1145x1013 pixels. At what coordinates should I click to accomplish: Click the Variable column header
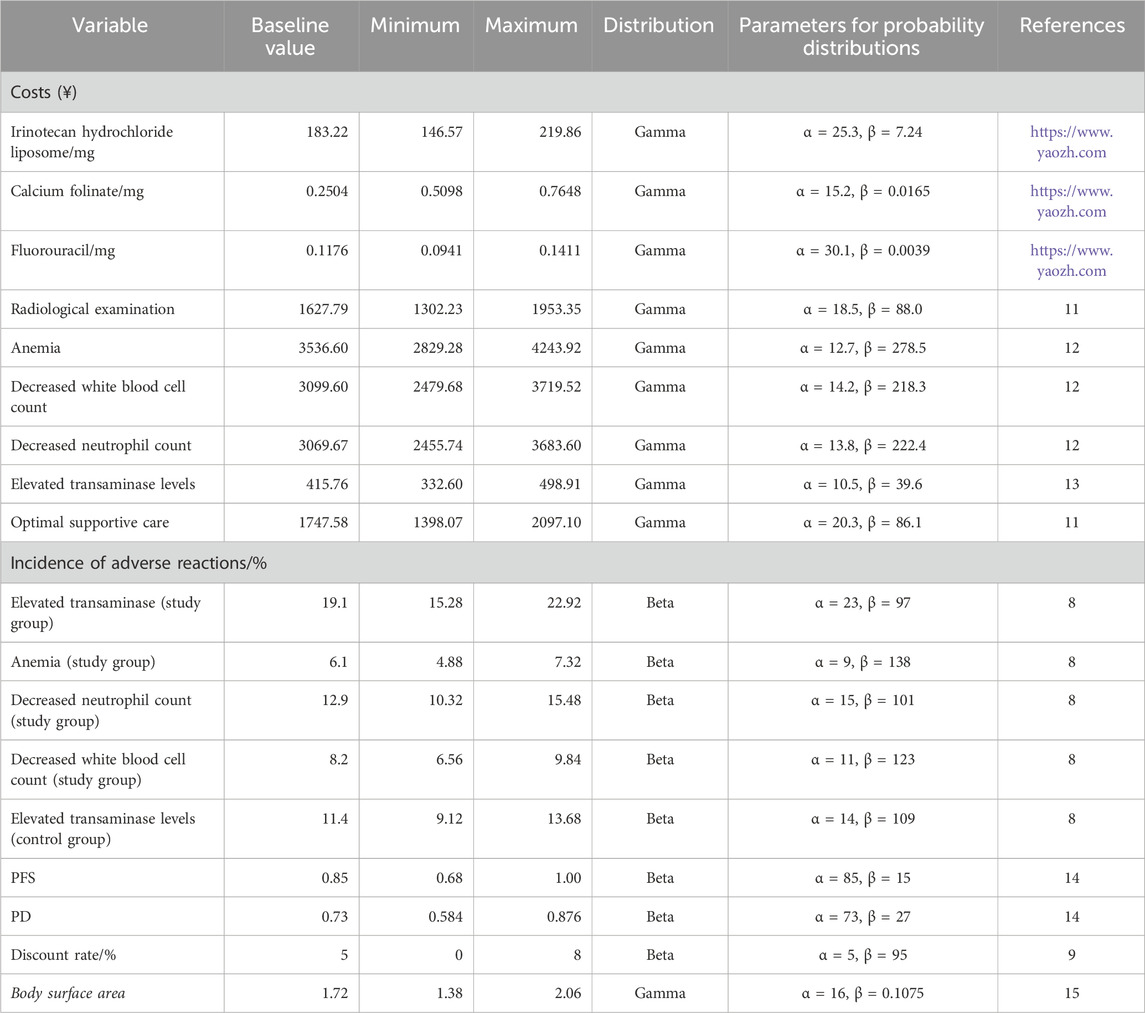point(112,25)
